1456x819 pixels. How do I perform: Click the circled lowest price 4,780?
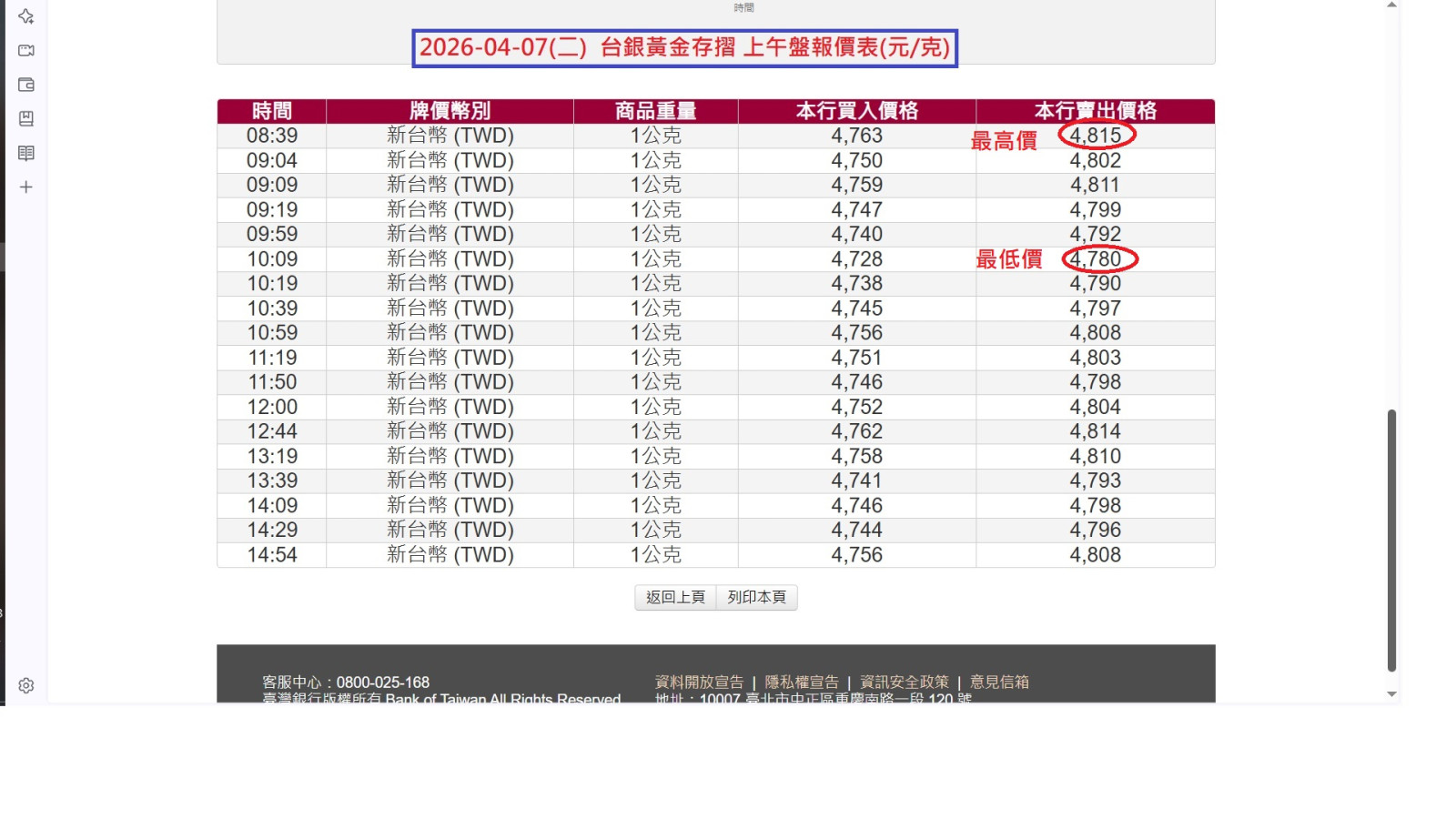(1097, 258)
